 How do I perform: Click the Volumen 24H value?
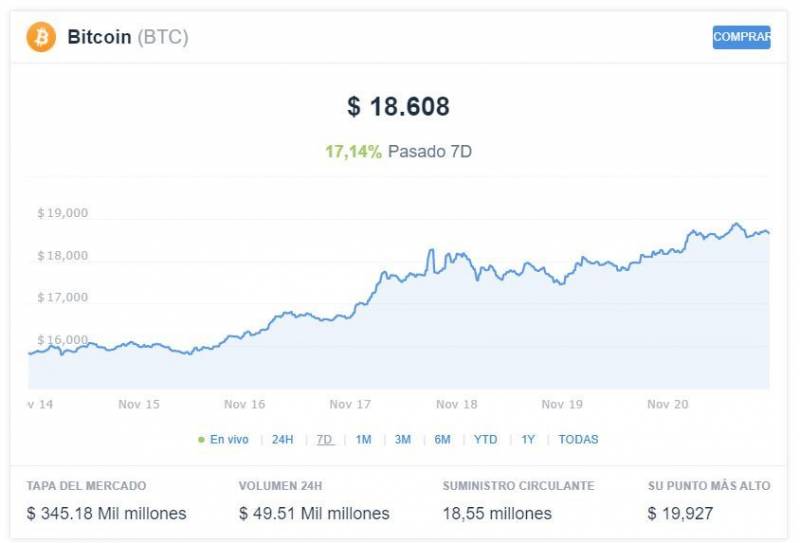(x=314, y=514)
